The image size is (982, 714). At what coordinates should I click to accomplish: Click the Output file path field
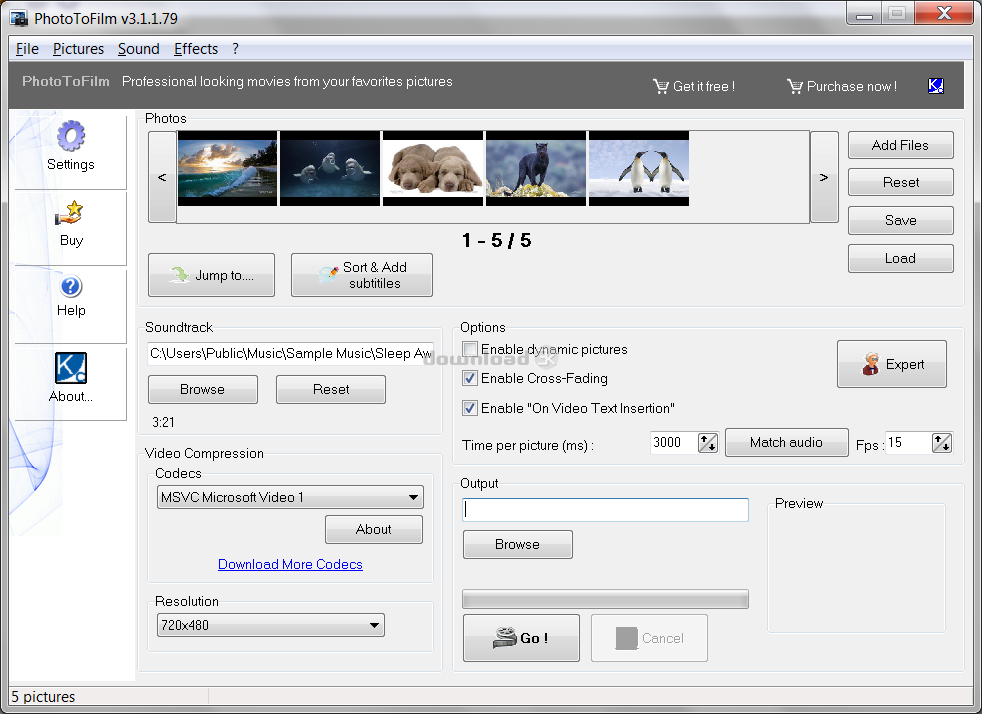[605, 510]
